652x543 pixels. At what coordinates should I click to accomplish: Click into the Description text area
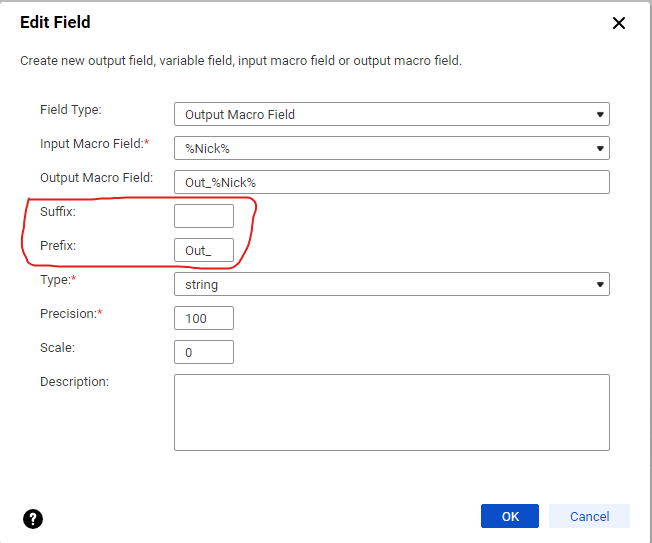391,412
